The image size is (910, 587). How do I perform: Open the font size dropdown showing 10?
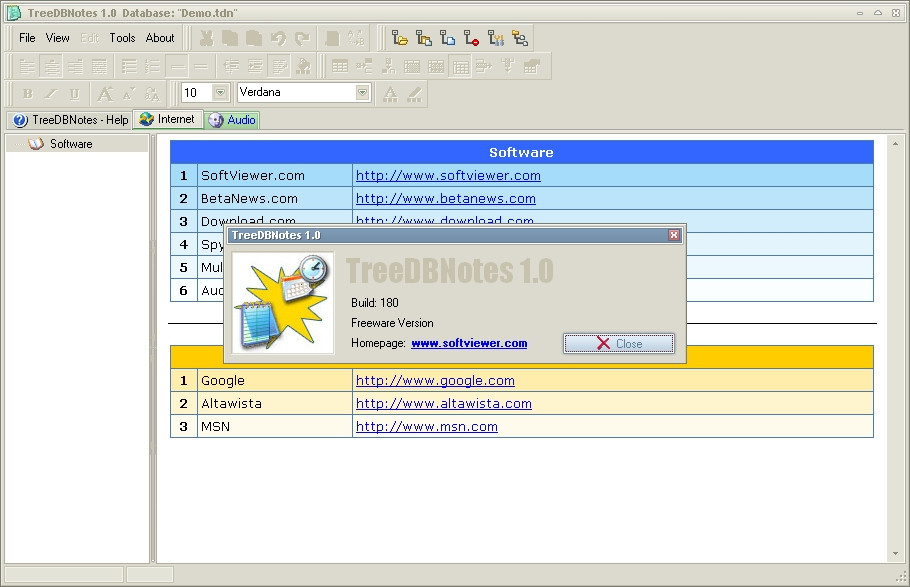coord(220,92)
